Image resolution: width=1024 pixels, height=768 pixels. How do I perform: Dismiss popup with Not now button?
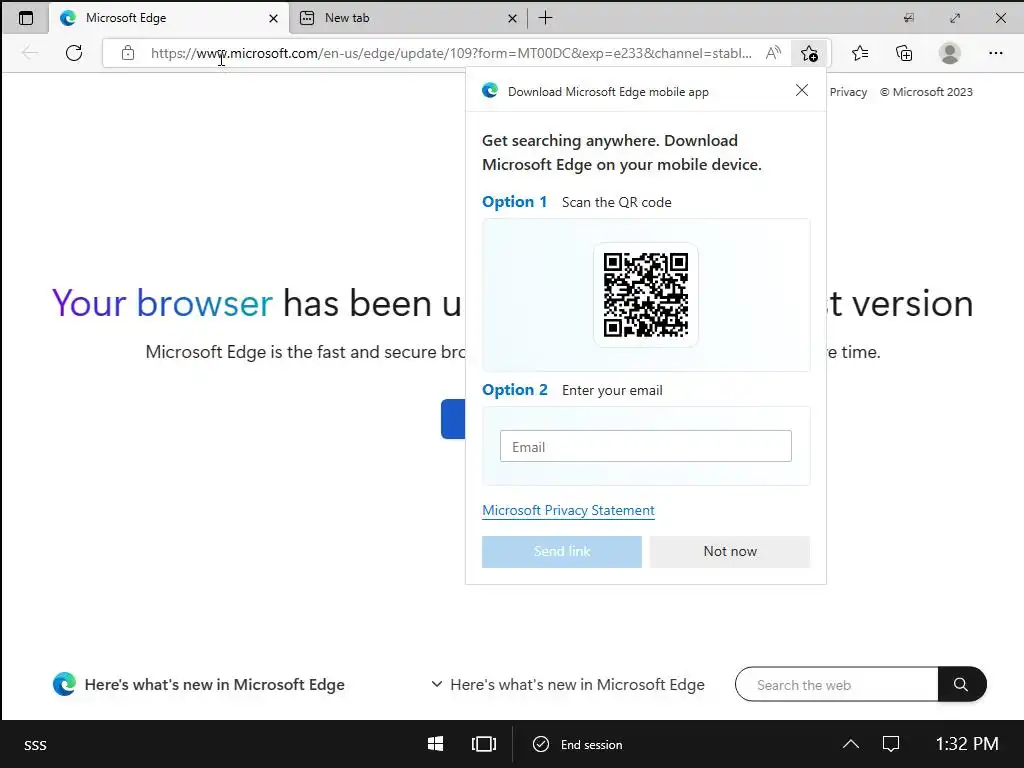(730, 551)
